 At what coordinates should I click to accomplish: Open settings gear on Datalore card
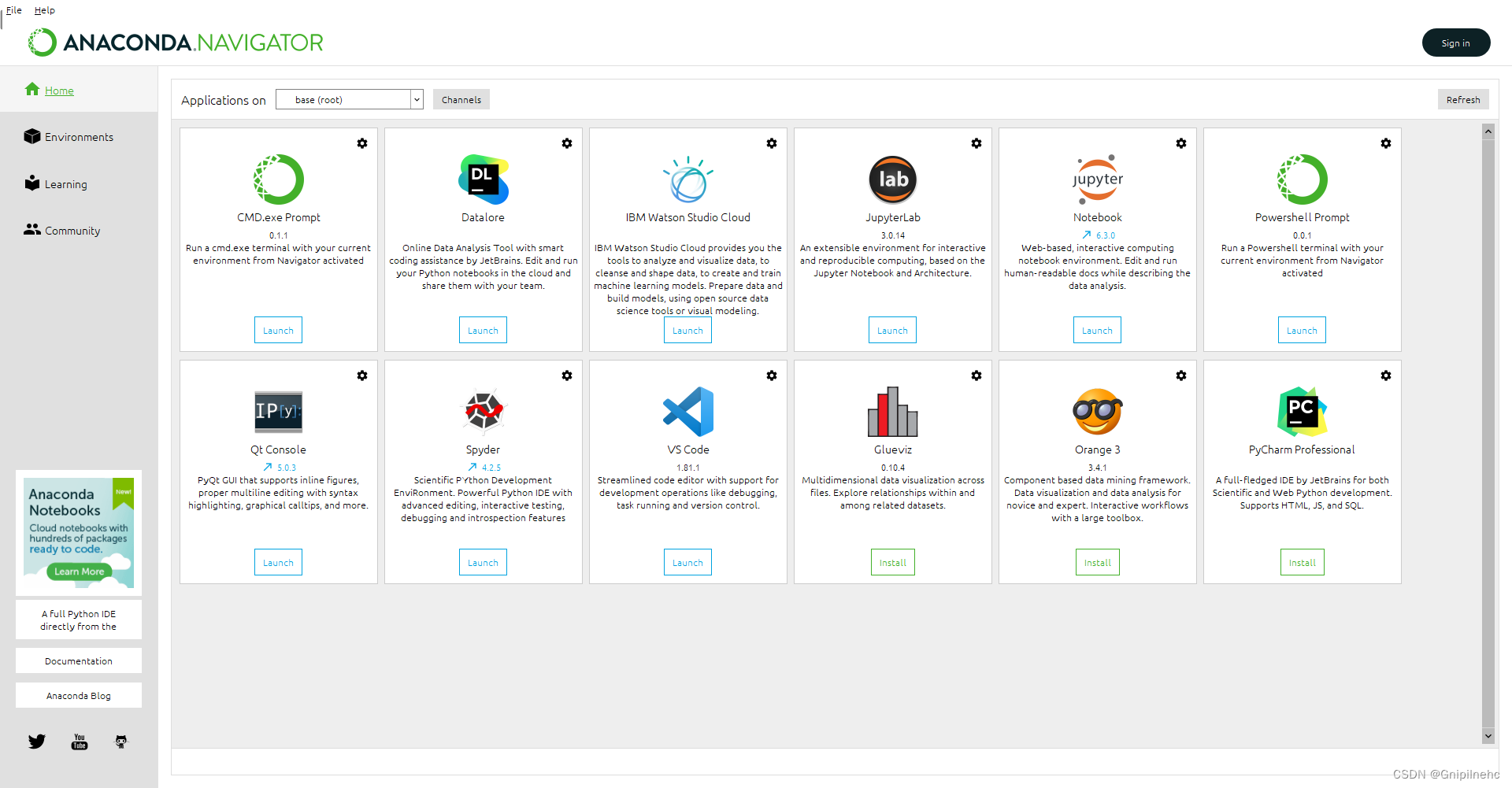pos(567,143)
